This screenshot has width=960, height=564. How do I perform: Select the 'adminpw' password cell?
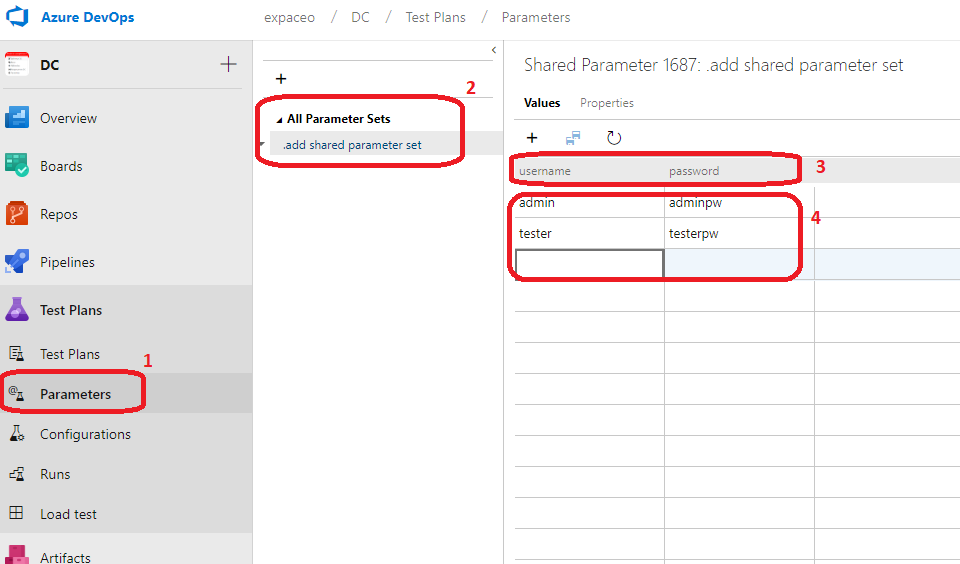[739, 203]
